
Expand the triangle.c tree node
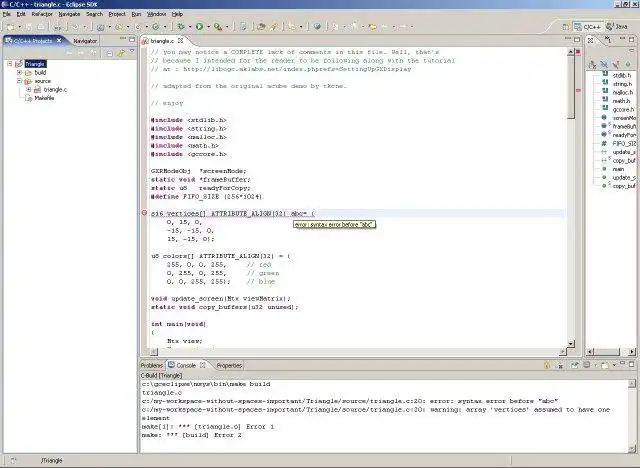(29, 90)
